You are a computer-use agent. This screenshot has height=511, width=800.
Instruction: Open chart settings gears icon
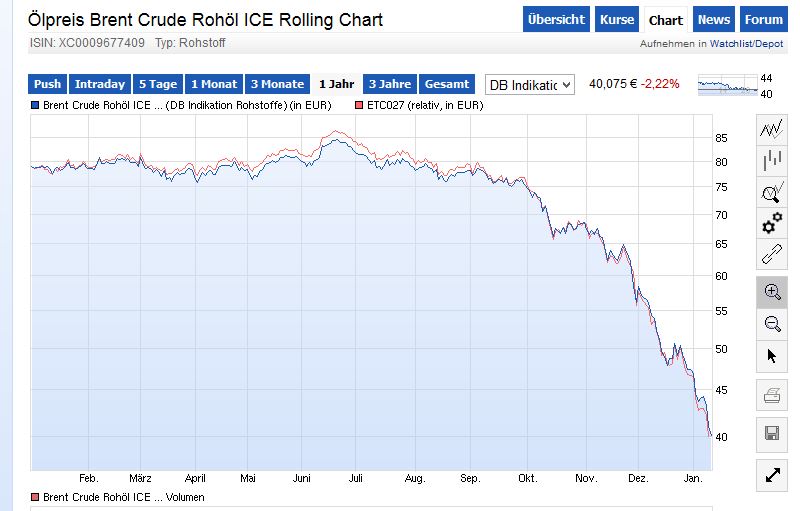pos(771,223)
